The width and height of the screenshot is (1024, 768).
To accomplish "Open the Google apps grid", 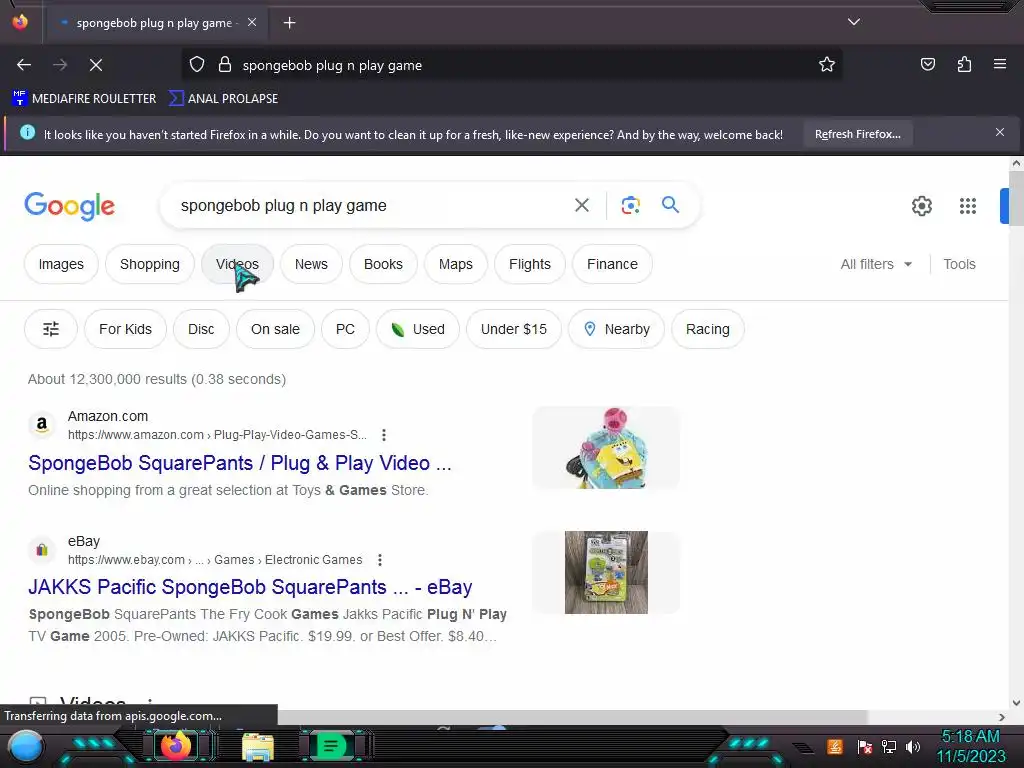I will tap(967, 206).
